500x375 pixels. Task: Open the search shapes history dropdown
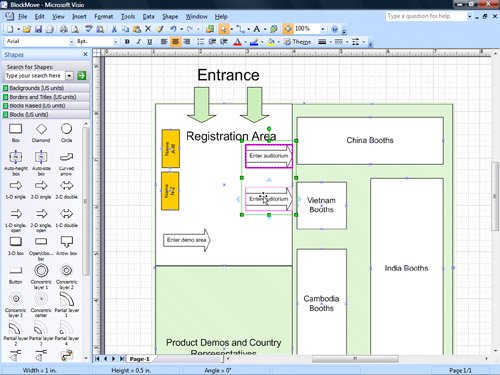(x=69, y=76)
